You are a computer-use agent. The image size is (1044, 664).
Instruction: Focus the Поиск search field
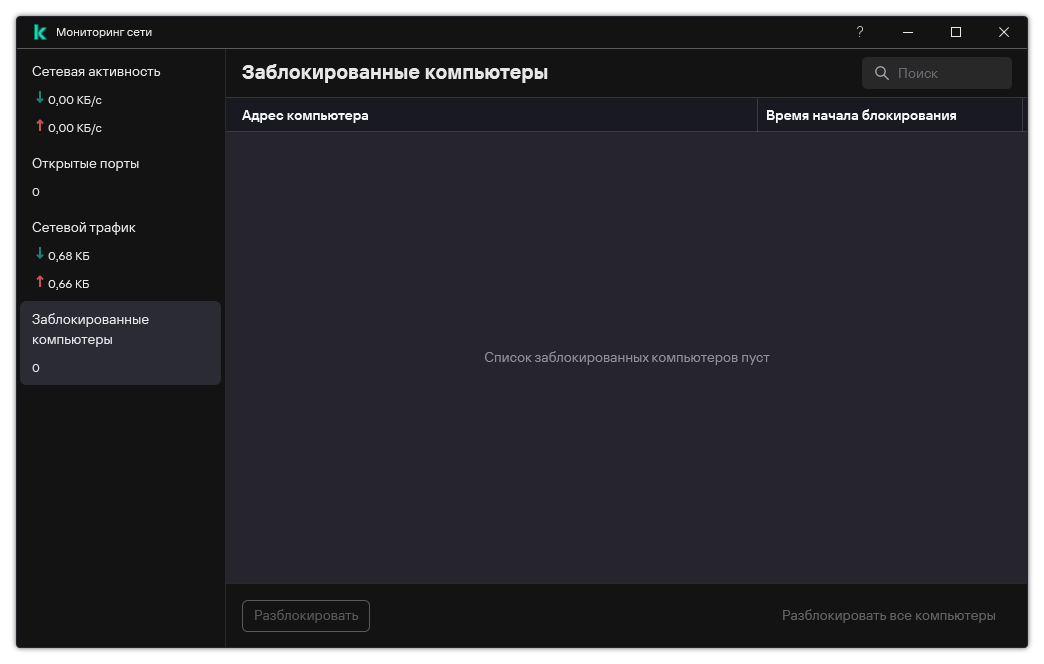(937, 73)
